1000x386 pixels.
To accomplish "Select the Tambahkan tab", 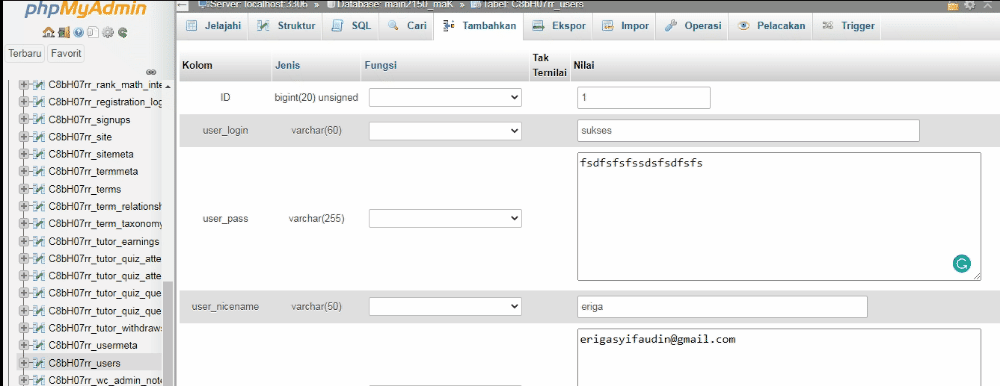I will tap(479, 26).
